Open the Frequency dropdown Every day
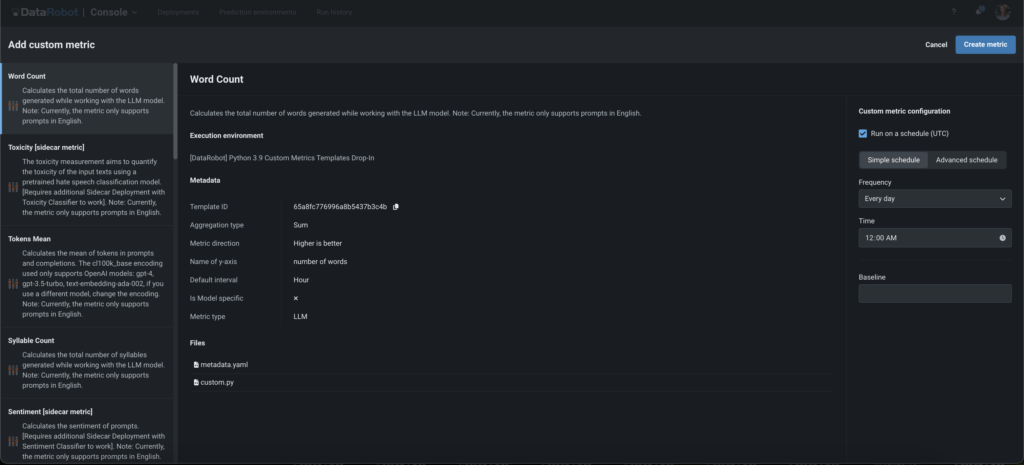 935,199
